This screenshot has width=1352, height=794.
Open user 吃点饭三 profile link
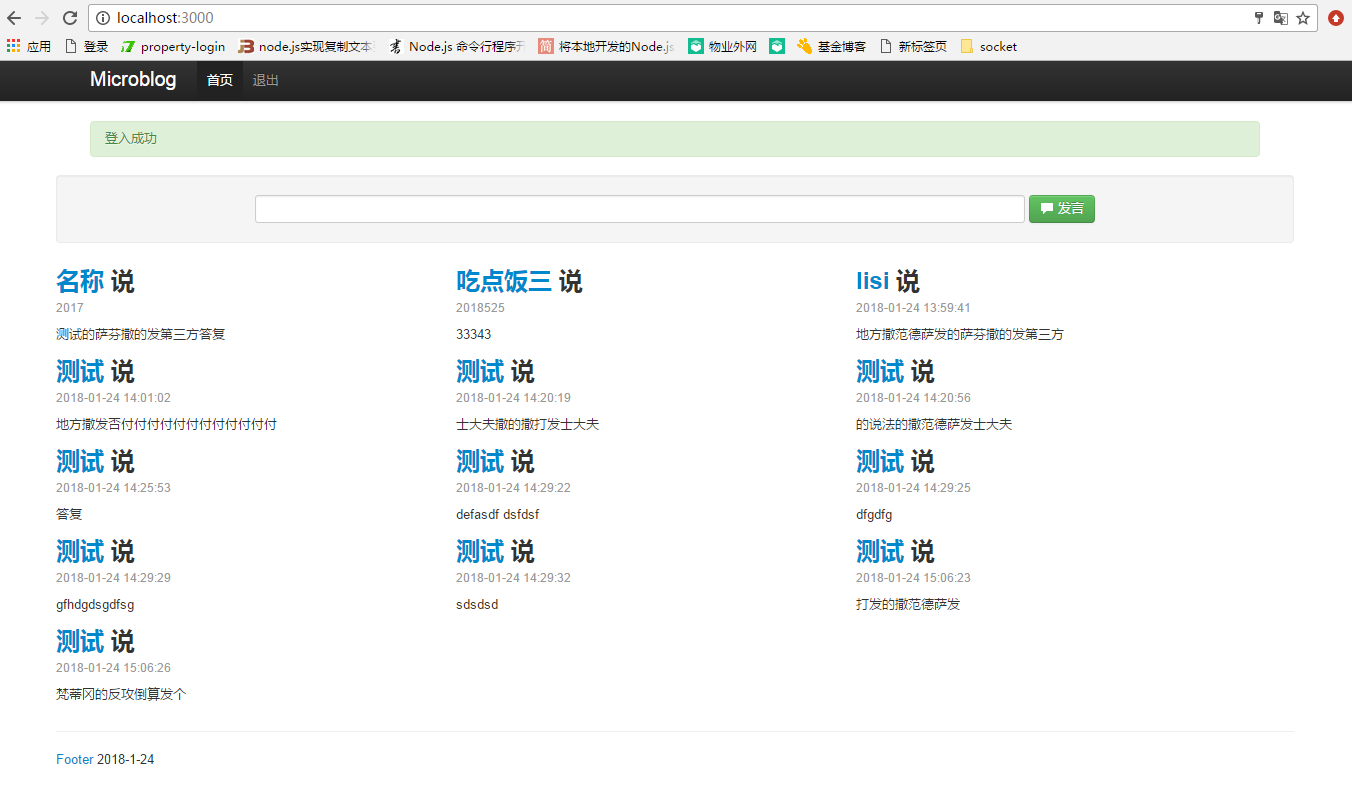(504, 282)
